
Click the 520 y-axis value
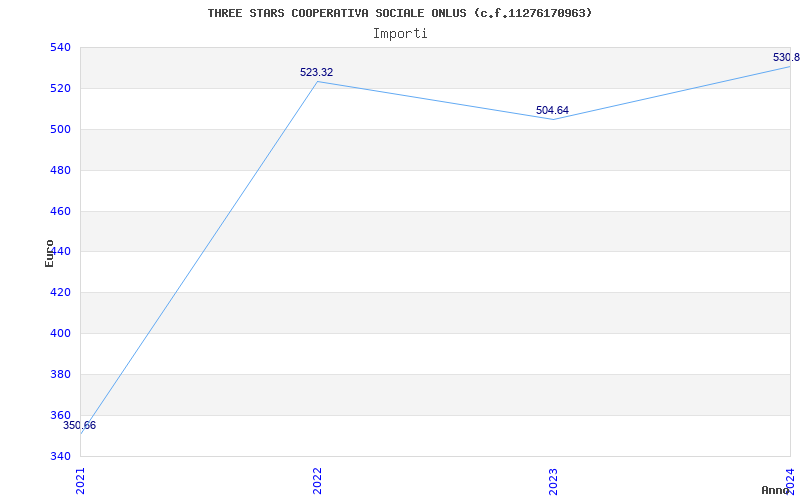point(59,88)
